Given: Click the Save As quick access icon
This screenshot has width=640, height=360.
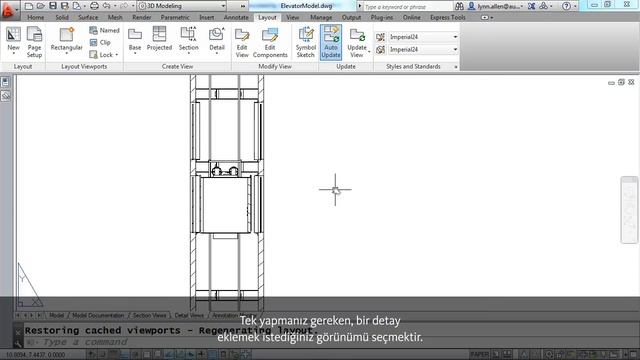Looking at the screenshot, I should click(x=64, y=6).
